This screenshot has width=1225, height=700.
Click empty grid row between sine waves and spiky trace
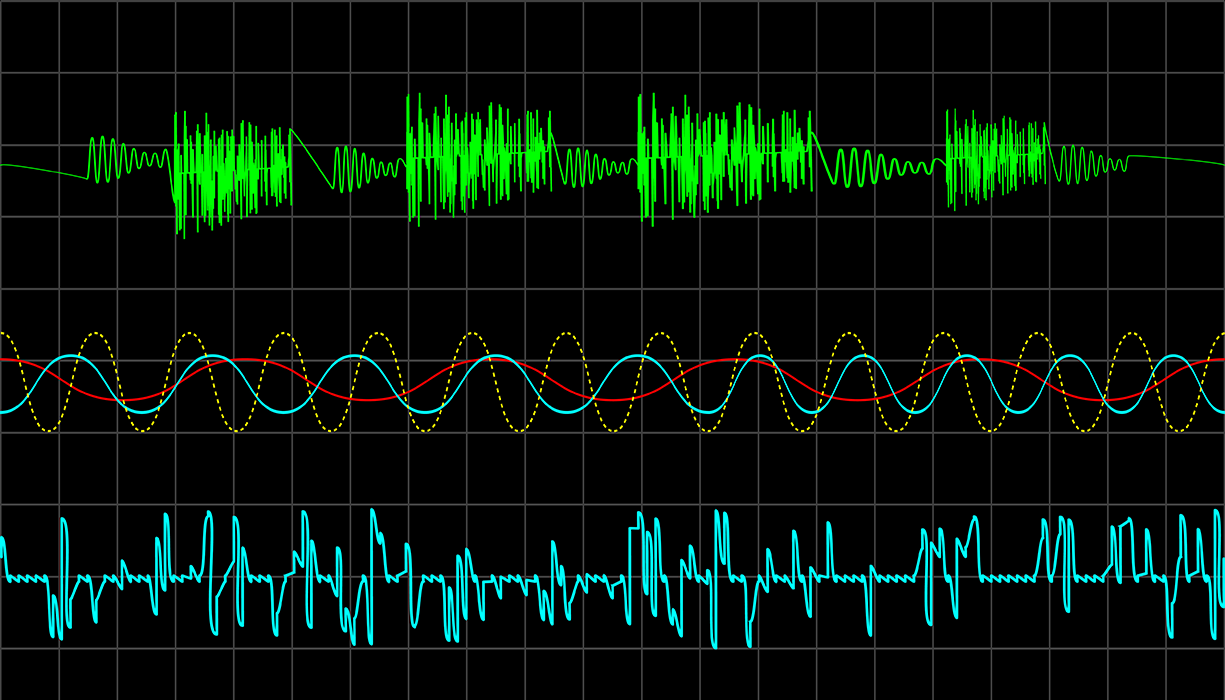coord(612,468)
